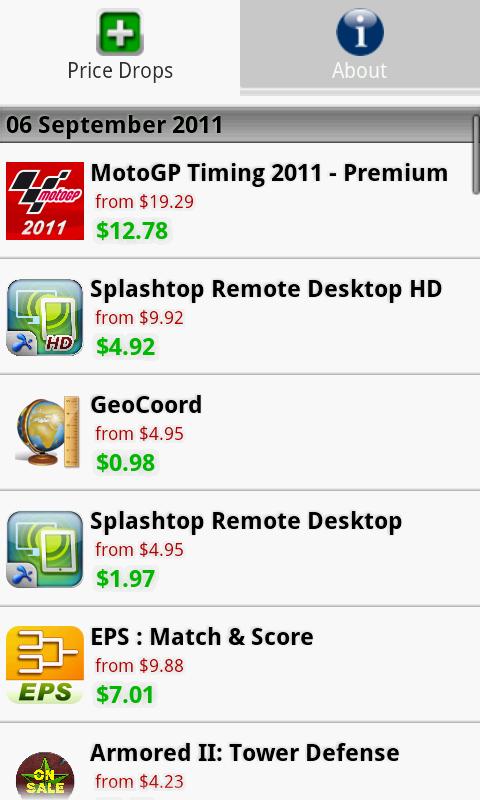Image resolution: width=480 pixels, height=800 pixels.
Task: Tap the $0.98 GeoCoord price
Action: [125, 462]
